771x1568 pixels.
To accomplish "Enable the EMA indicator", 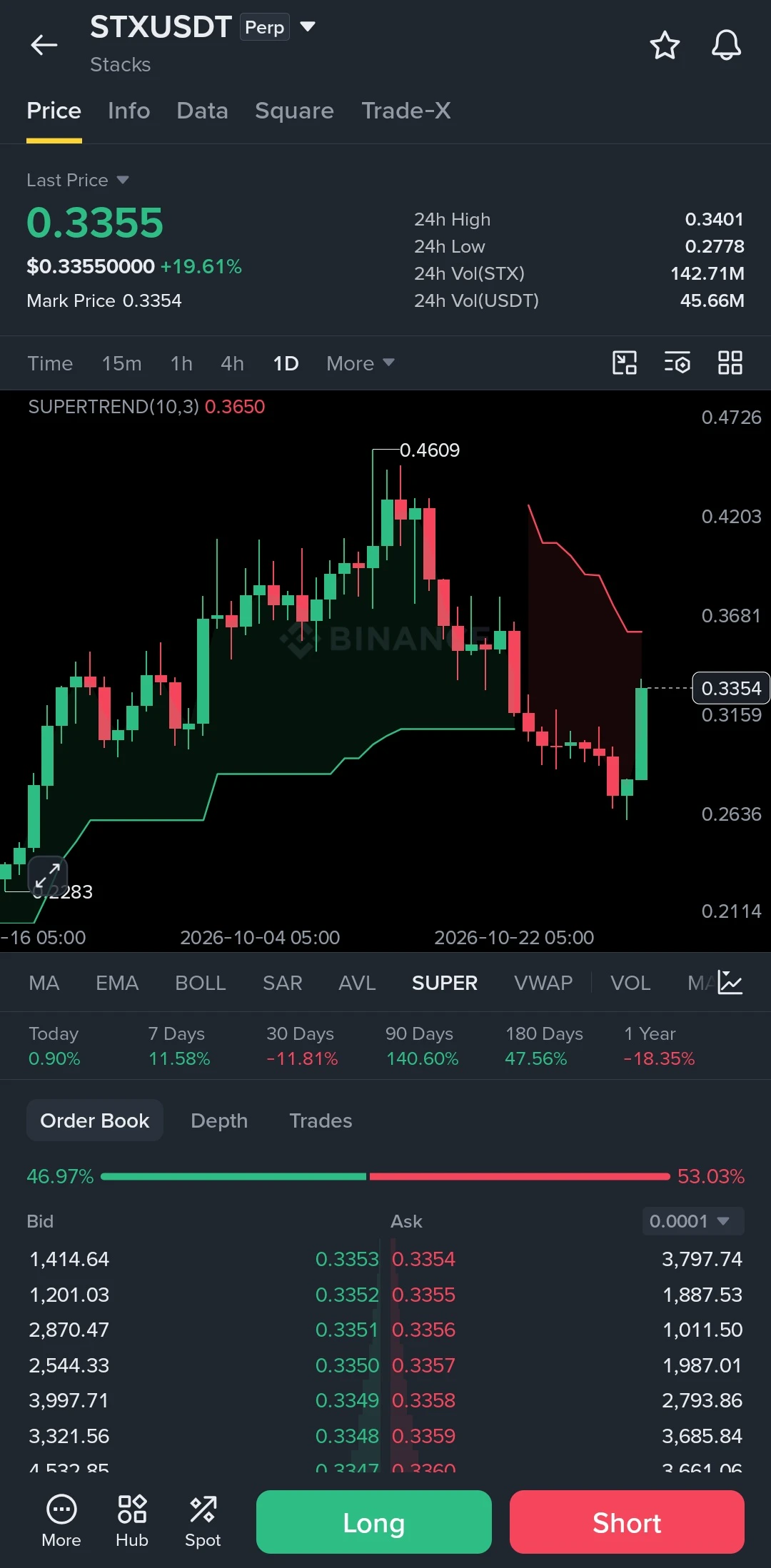I will (x=117, y=983).
